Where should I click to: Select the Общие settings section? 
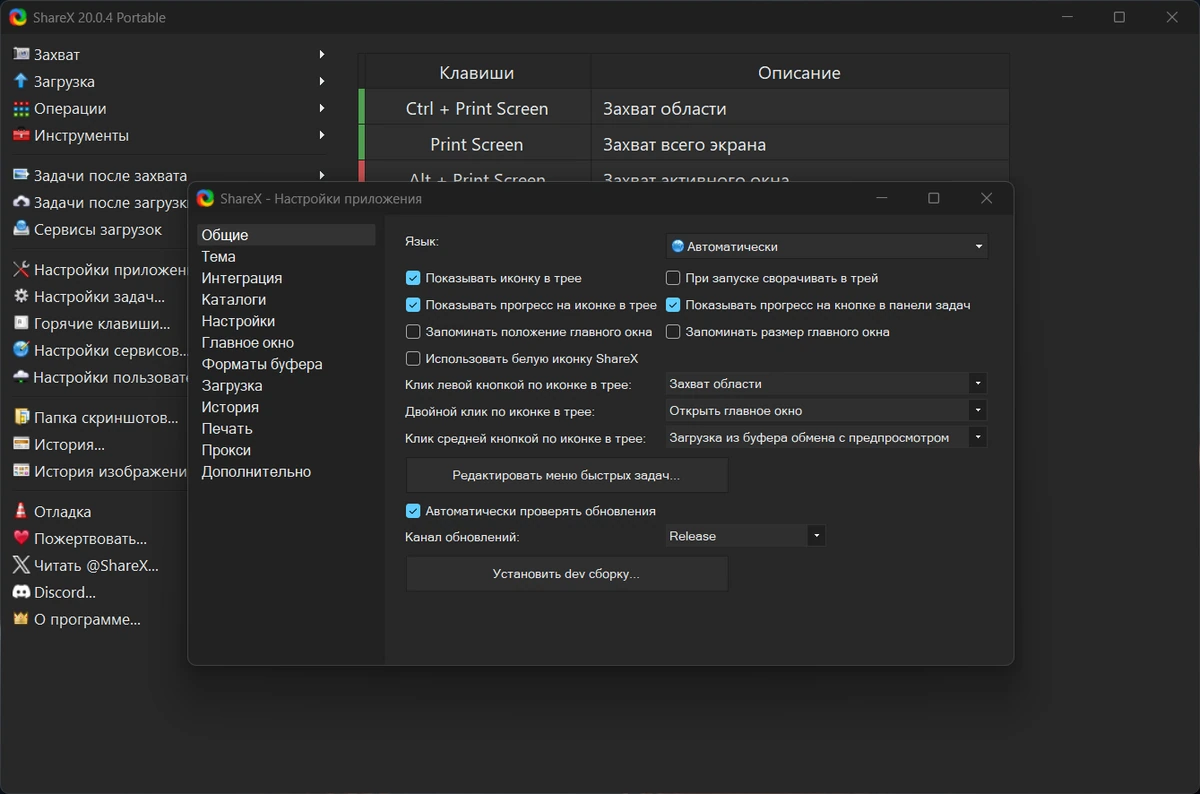click(286, 235)
